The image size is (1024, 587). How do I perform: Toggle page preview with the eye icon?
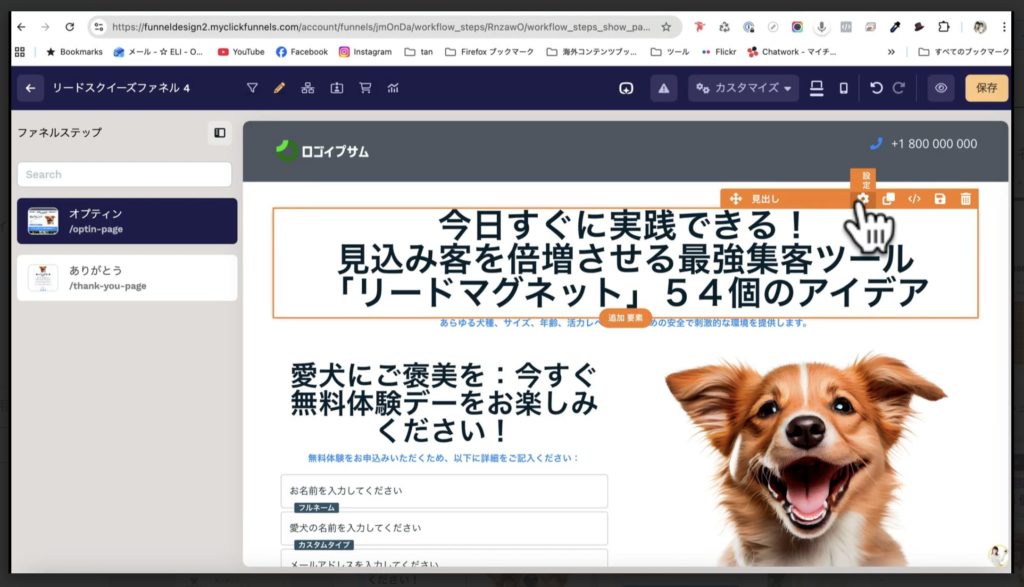(939, 88)
